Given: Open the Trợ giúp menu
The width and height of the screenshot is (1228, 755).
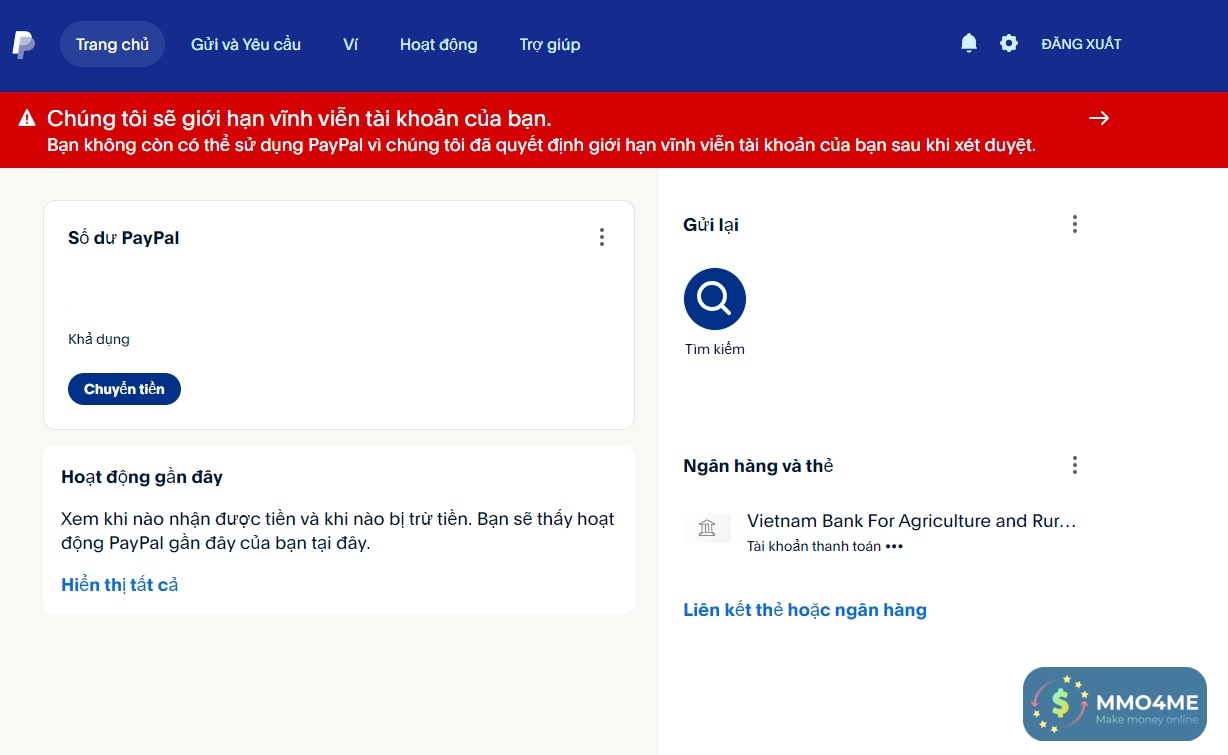Looking at the screenshot, I should click(550, 44).
